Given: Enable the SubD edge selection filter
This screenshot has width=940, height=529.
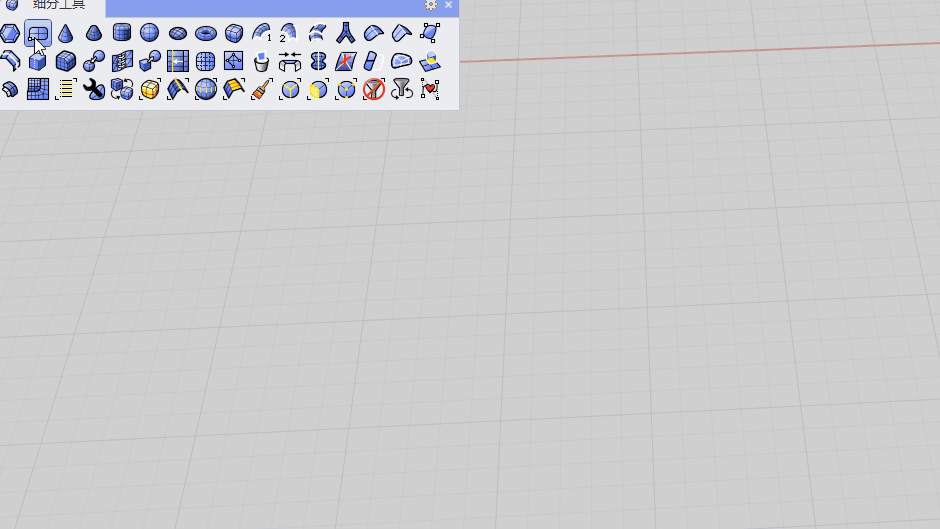Looking at the screenshot, I should tap(290, 89).
